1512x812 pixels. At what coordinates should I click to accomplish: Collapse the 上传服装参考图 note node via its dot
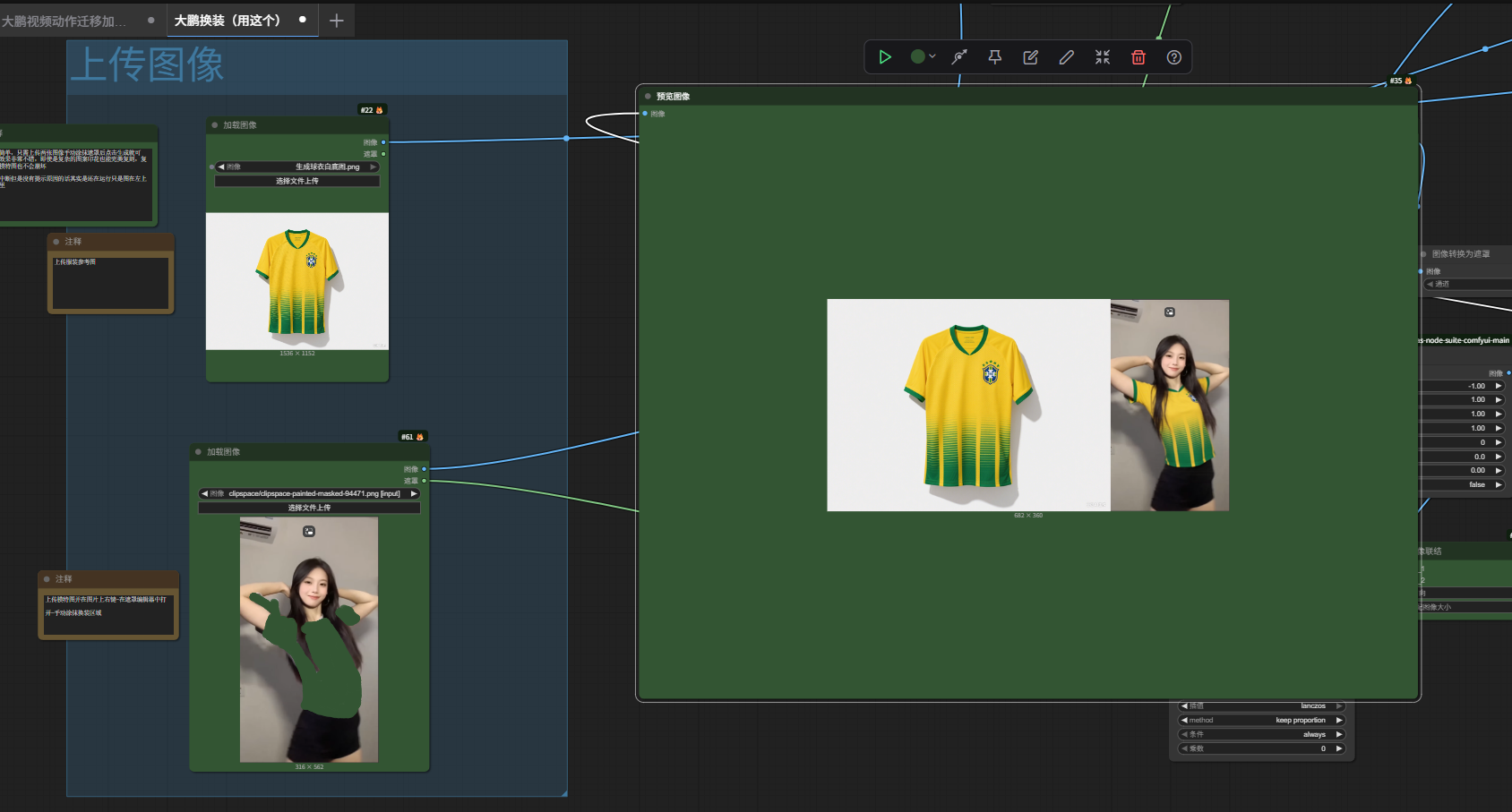56,242
